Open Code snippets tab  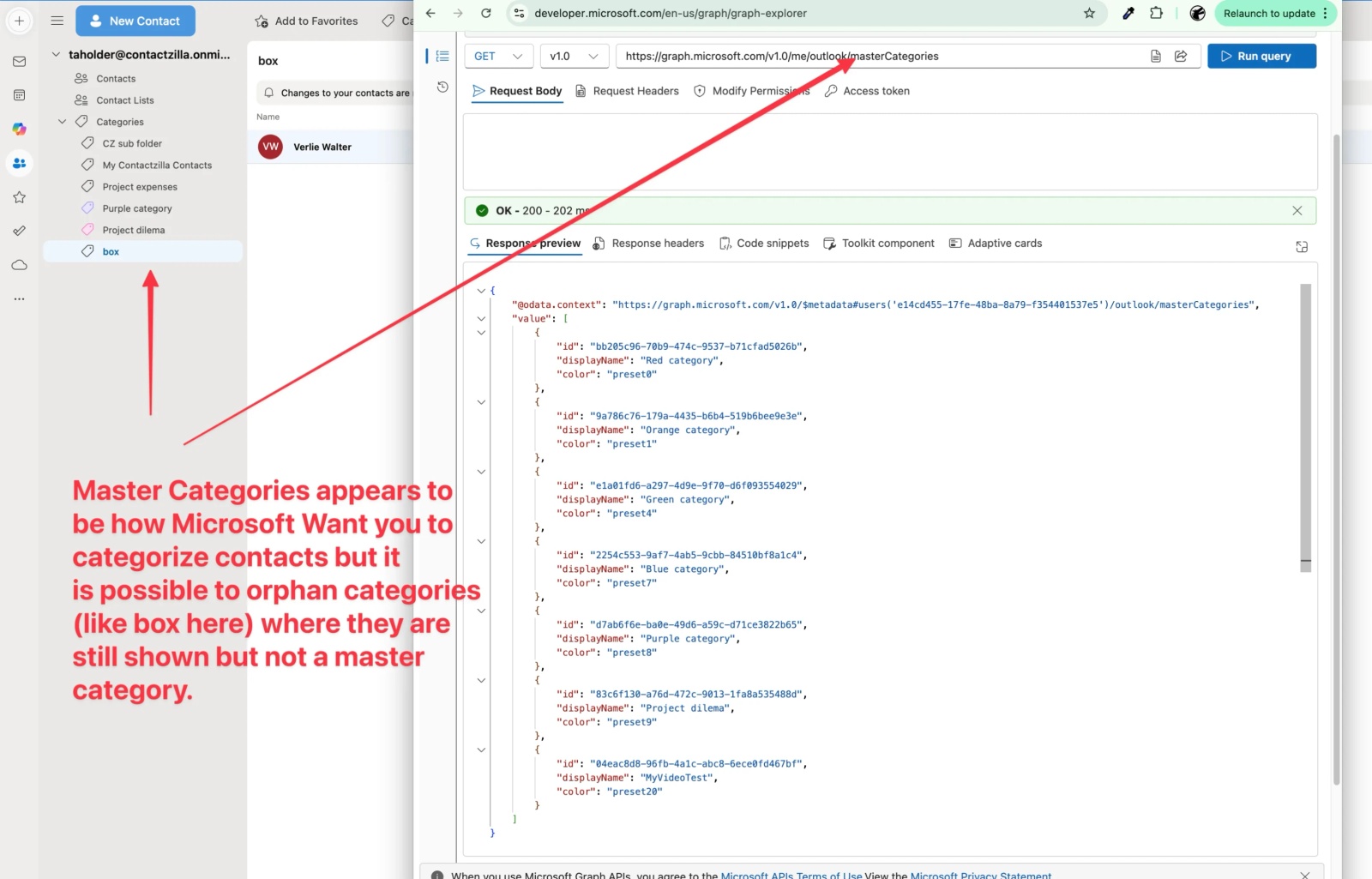pyautogui.click(x=764, y=244)
